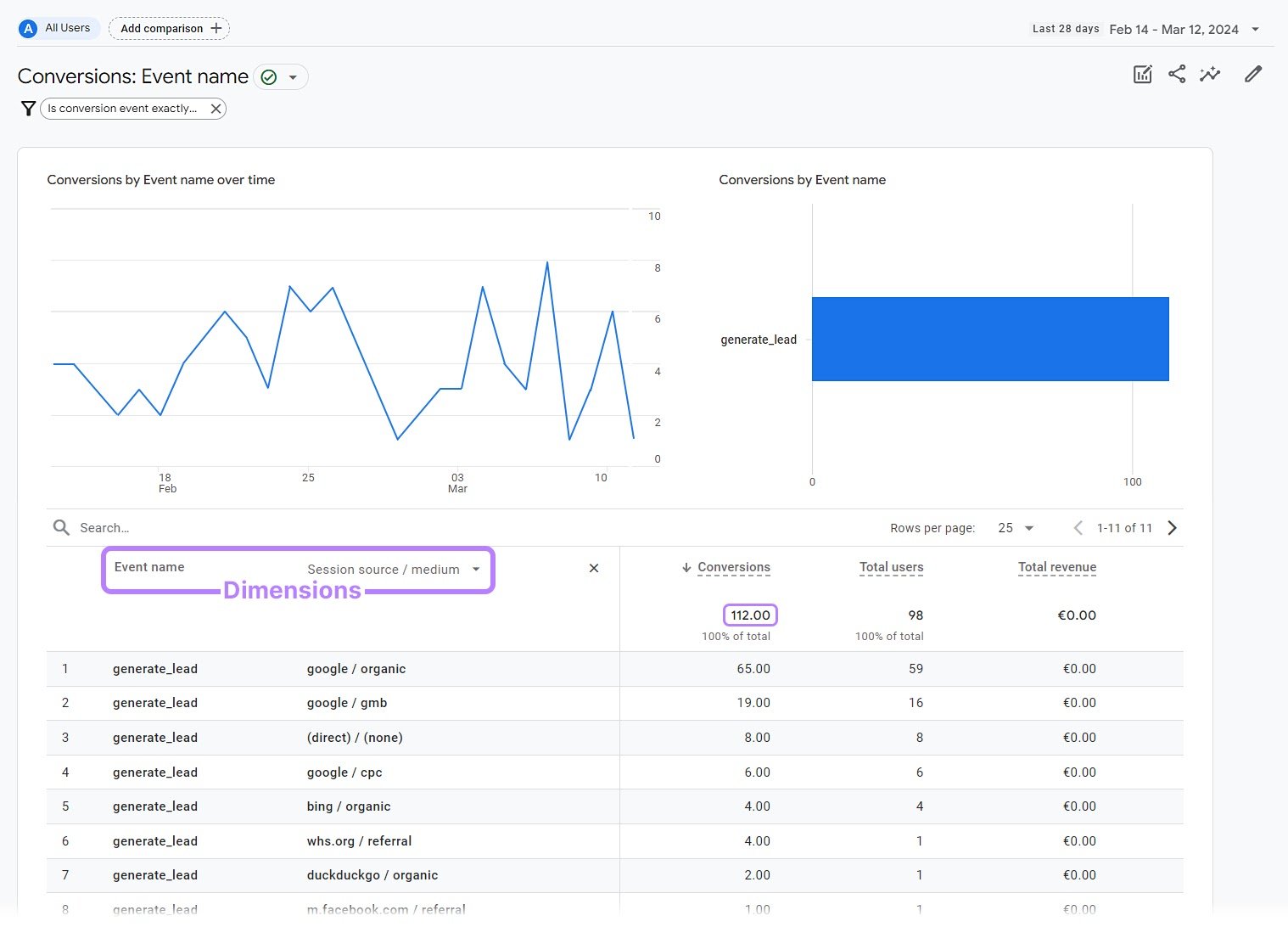Click the green data-quality checkmark badge
The image size is (1288, 927).
point(269,76)
